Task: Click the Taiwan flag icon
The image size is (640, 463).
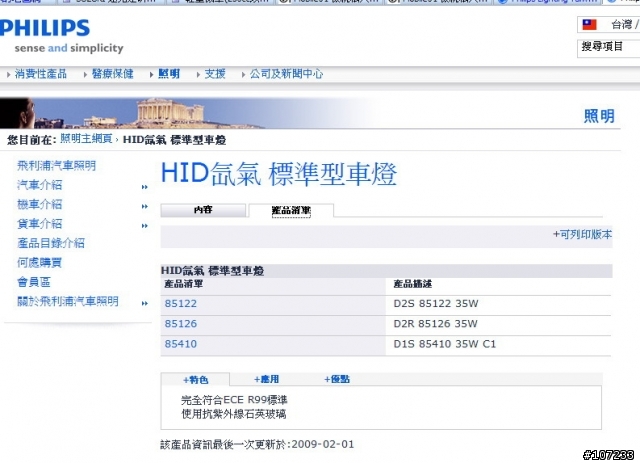Action: (x=589, y=24)
